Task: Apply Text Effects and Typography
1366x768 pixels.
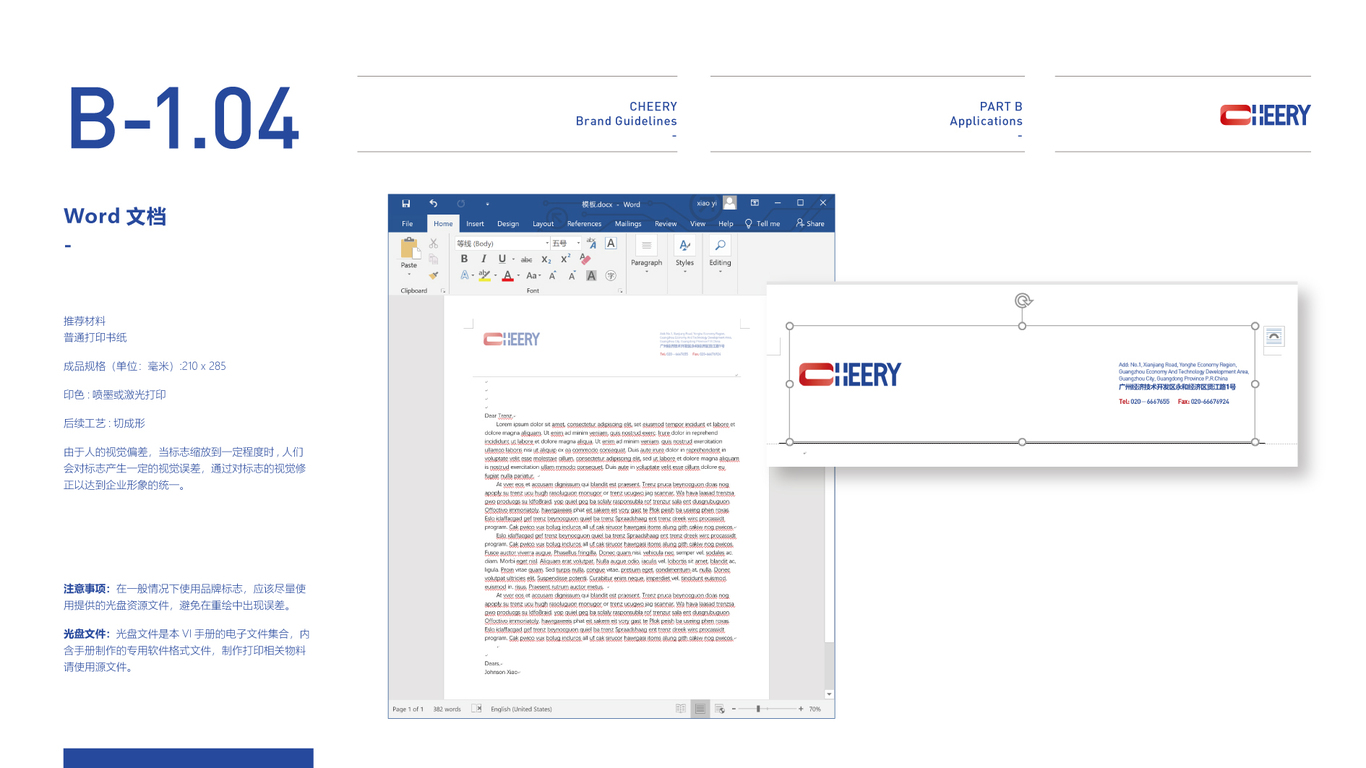Action: 465,275
